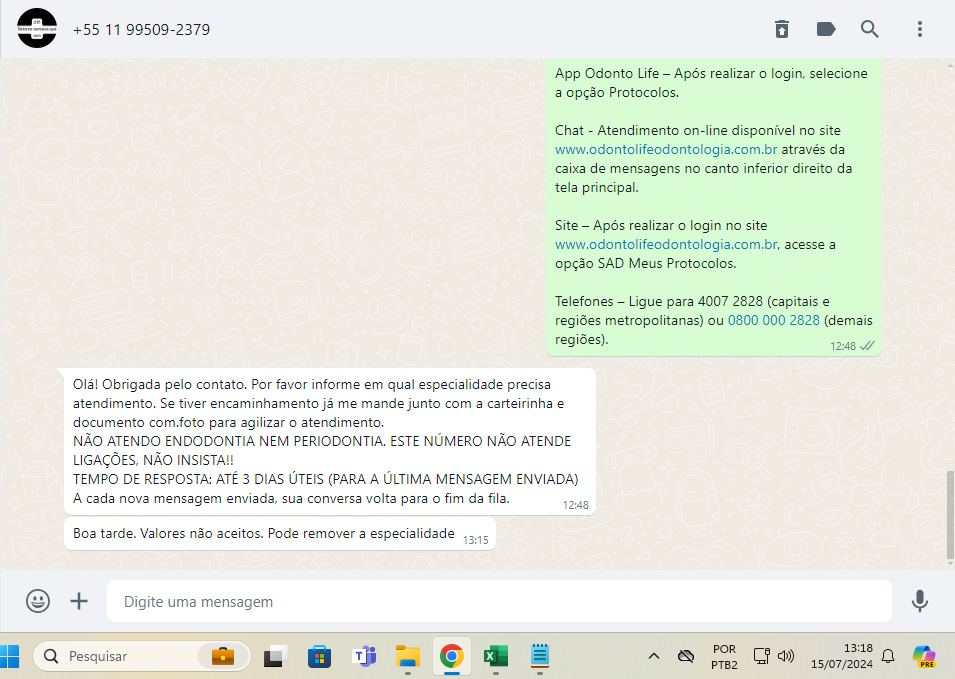Image resolution: width=955 pixels, height=679 pixels.
Task: Open Microsoft Teams from taskbar
Action: point(363,656)
